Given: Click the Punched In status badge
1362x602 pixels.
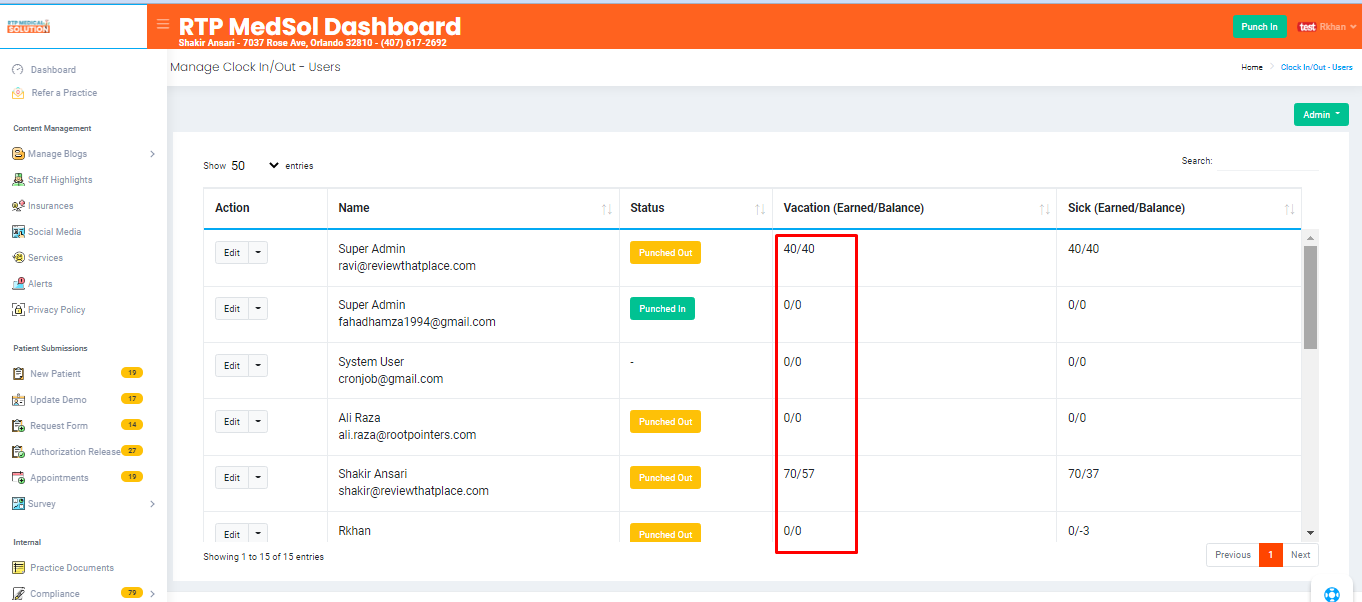Looking at the screenshot, I should 662,309.
